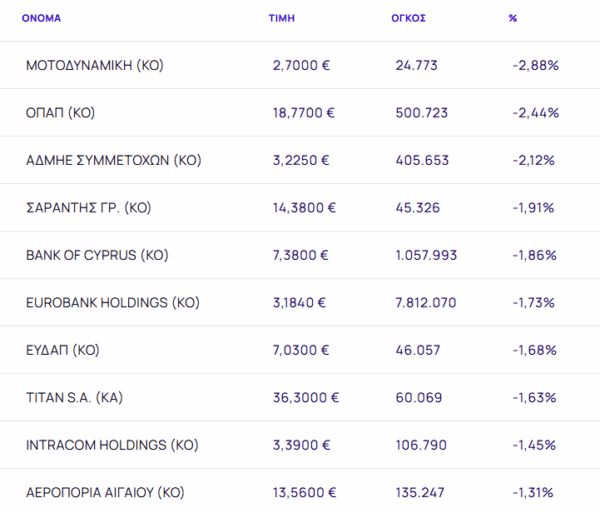
Task: Open ΑΕΡΟΠΟΡΙΑ ΑΙΓΑΙΟΥ (ΚΟ) stock
Action: (105, 492)
